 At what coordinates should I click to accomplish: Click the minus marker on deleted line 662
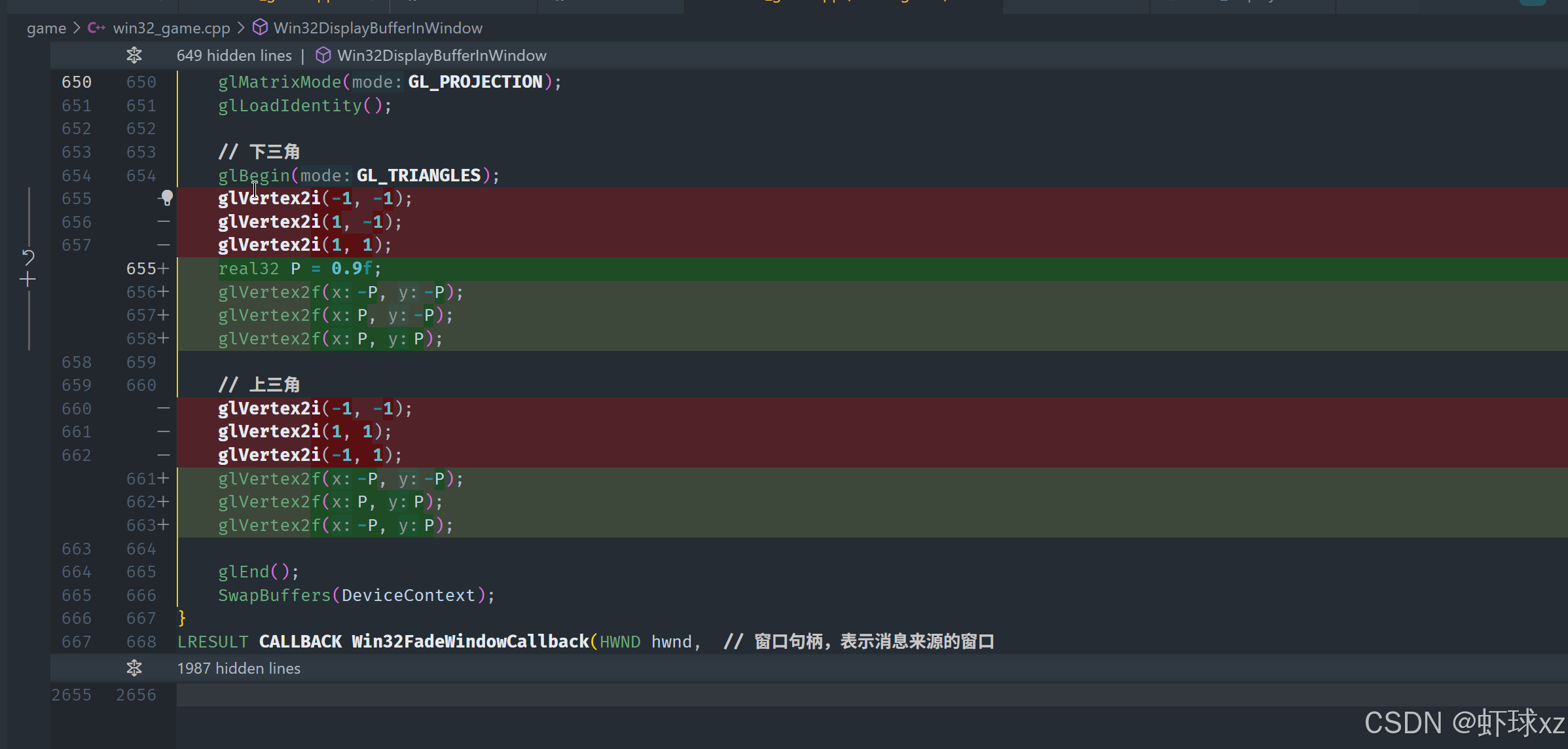(163, 455)
